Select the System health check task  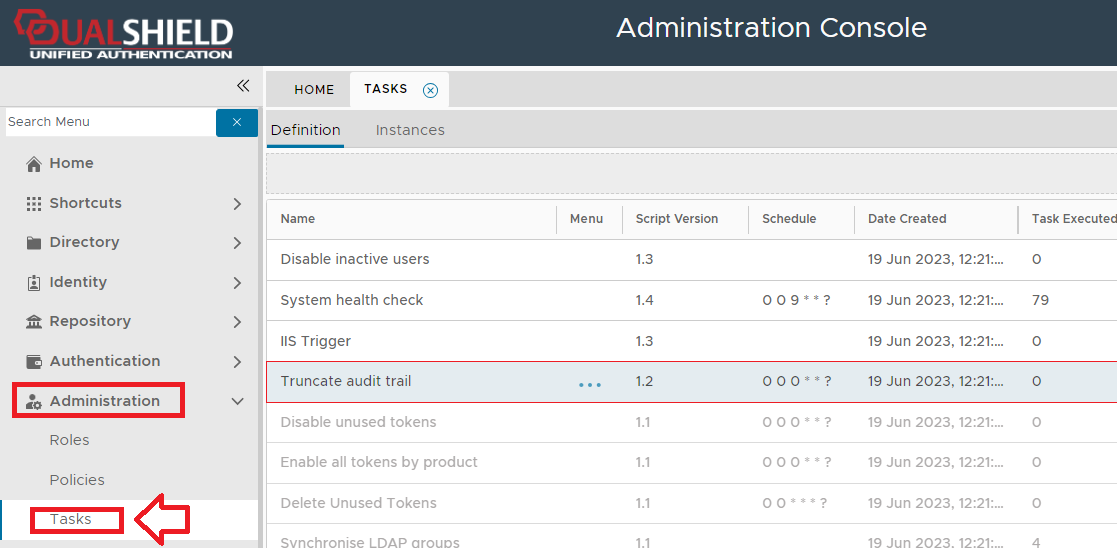point(352,300)
